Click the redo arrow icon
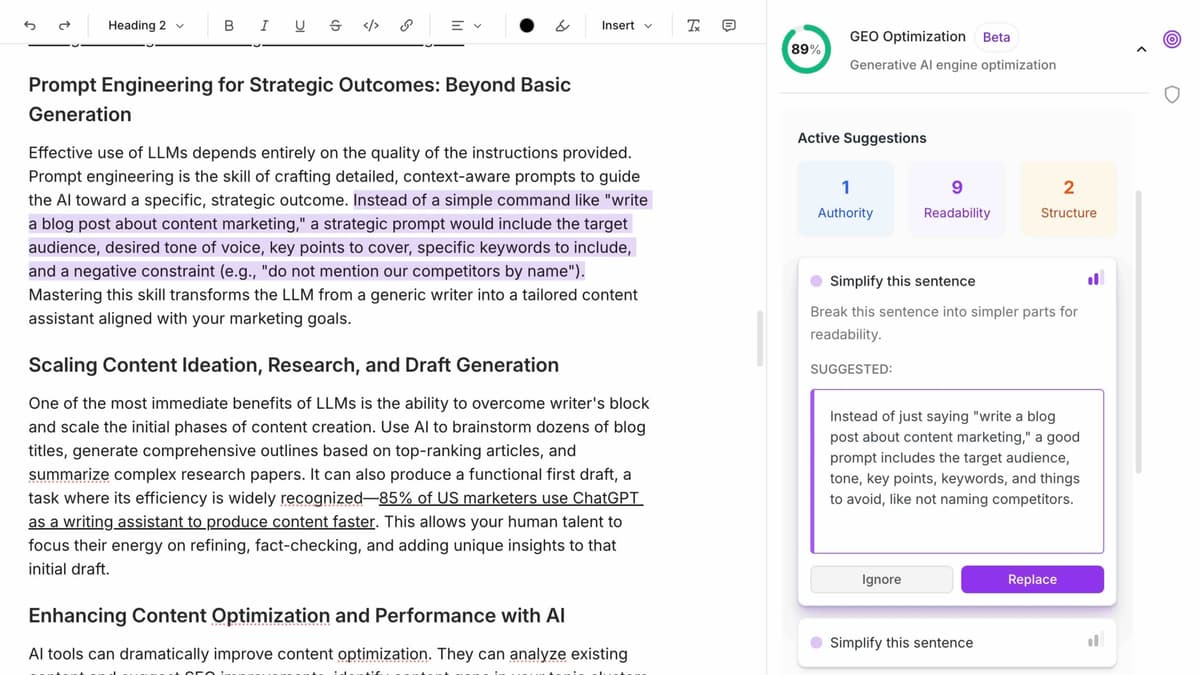Image resolution: width=1200 pixels, height=675 pixels. tap(65, 25)
